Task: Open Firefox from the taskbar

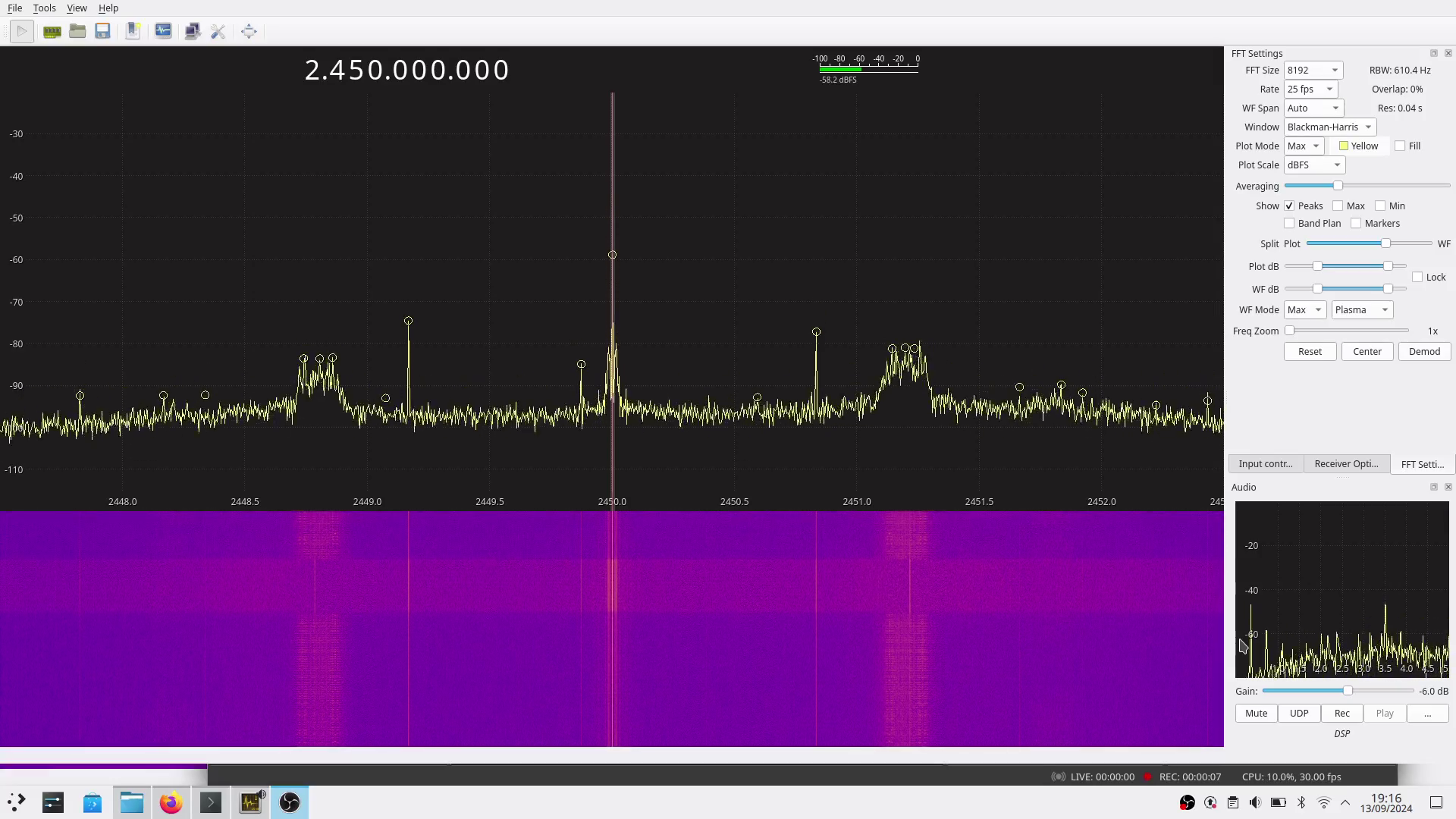Action: tap(171, 802)
